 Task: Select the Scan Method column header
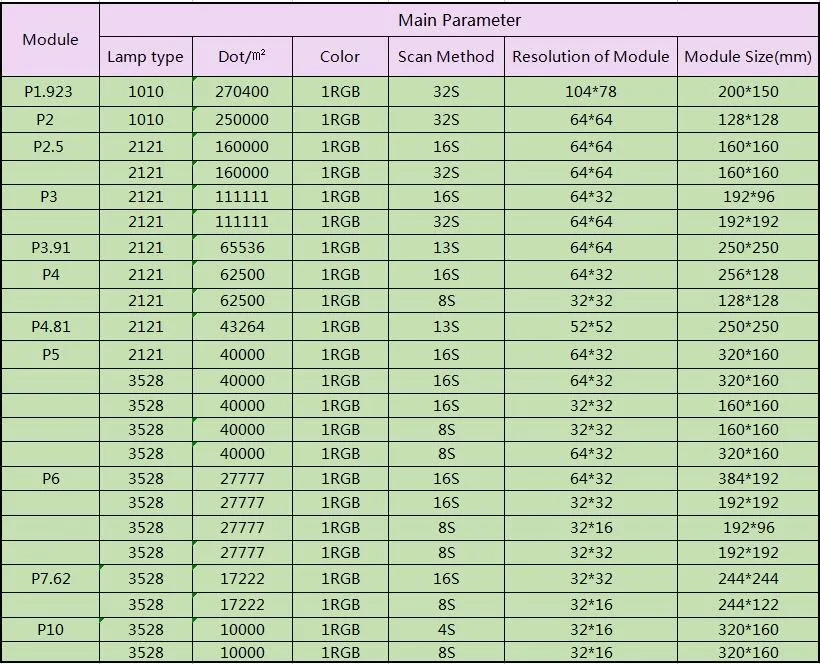(446, 56)
